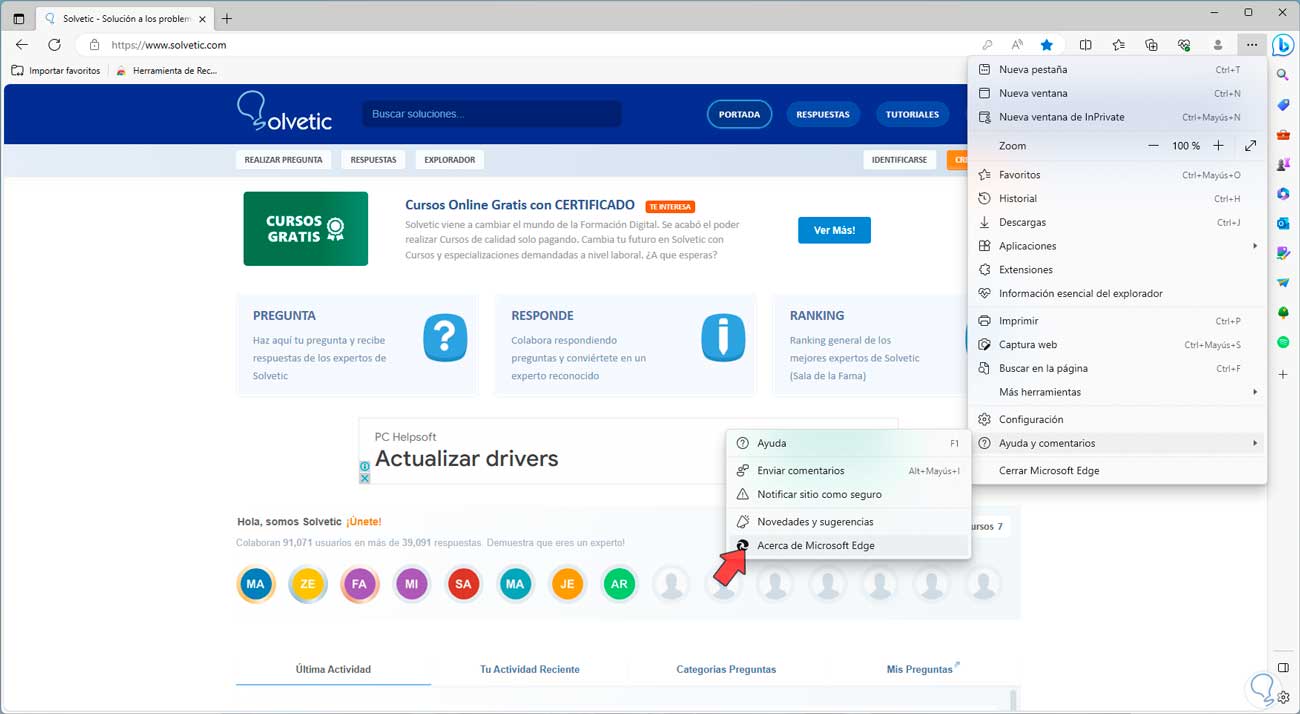Click the blue favorite star icon
Image resolution: width=1300 pixels, height=714 pixels.
coord(1047,45)
